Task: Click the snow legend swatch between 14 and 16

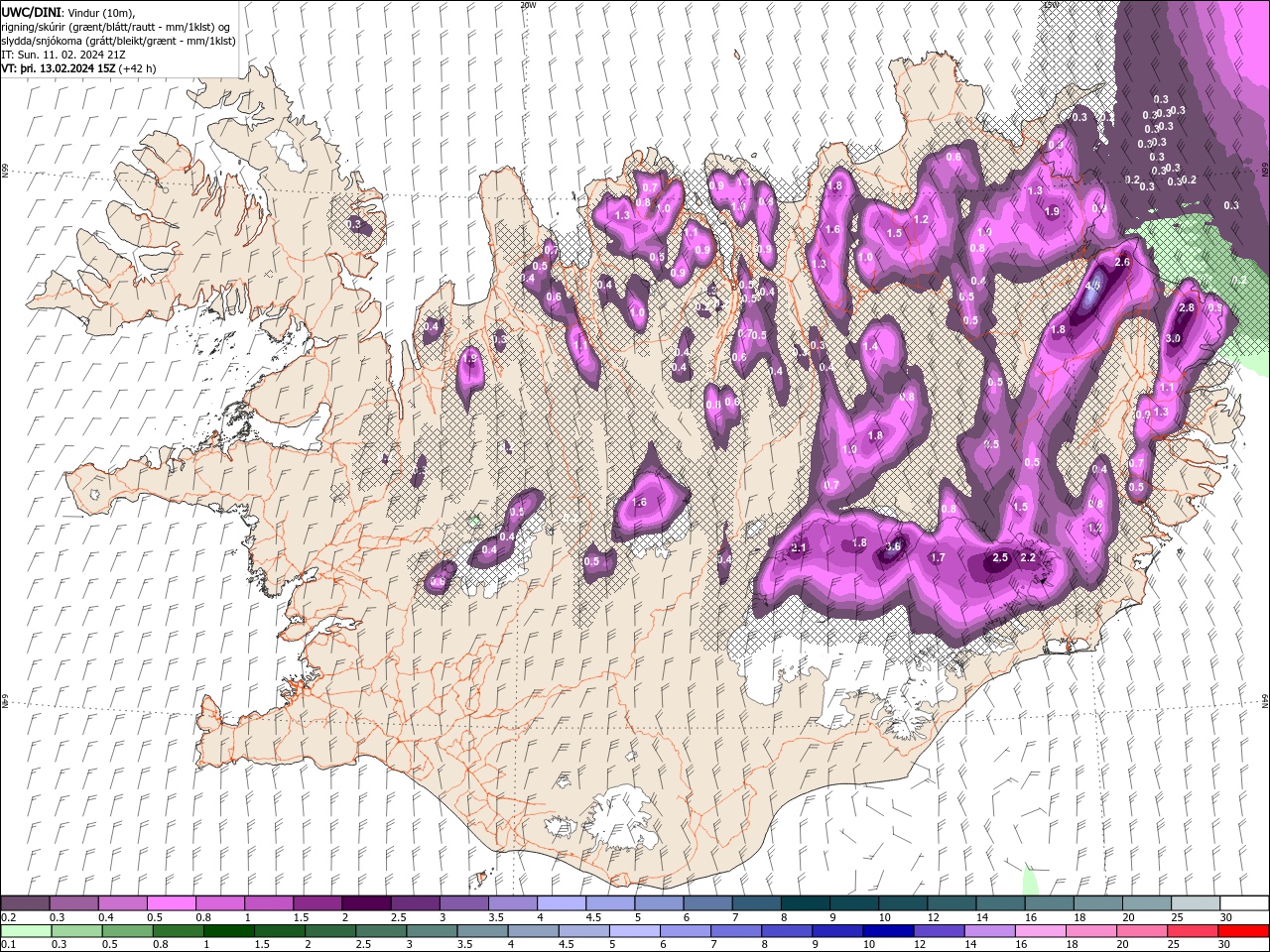Action: click(x=1000, y=903)
